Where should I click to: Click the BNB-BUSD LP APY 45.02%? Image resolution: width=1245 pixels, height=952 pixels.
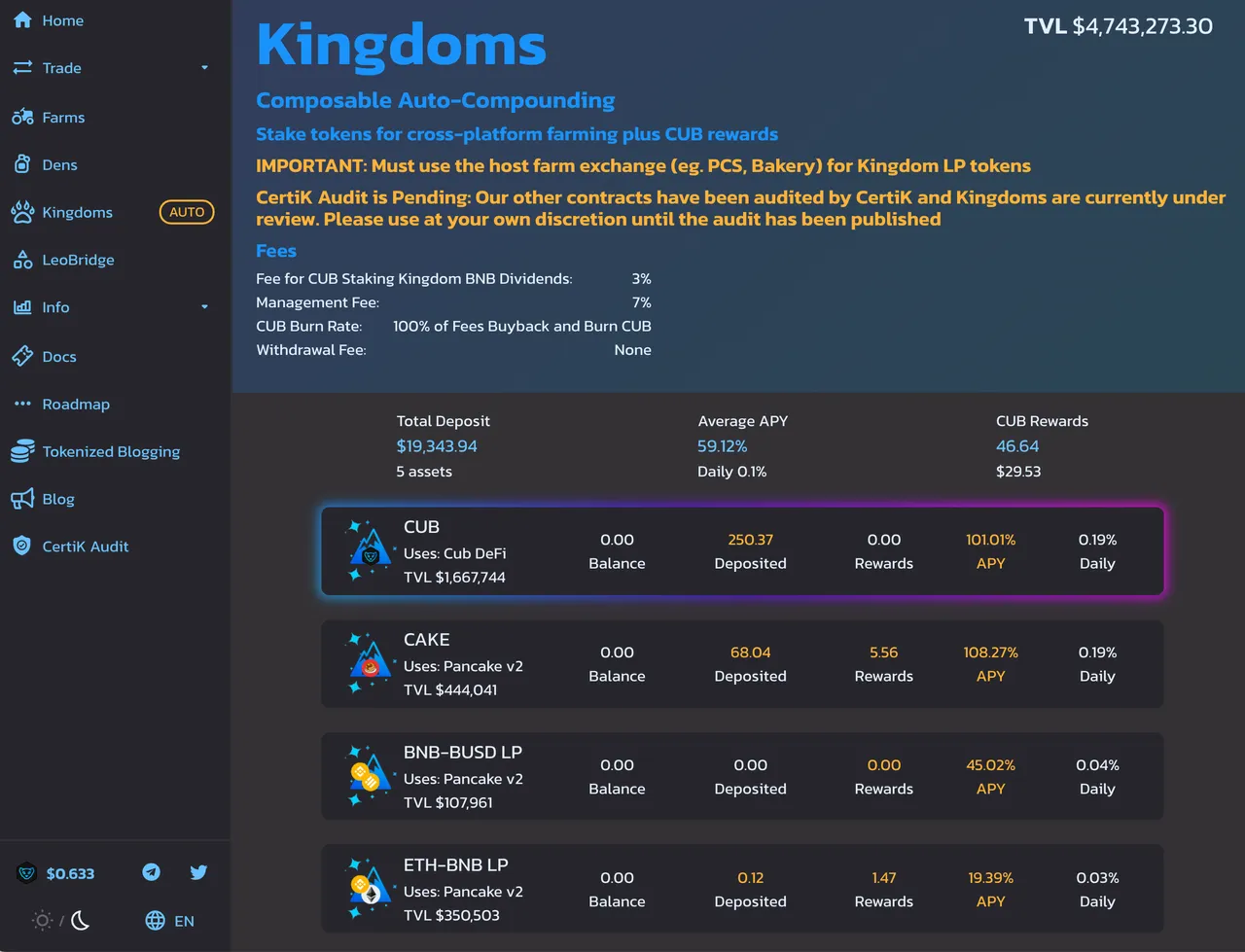[x=991, y=765]
